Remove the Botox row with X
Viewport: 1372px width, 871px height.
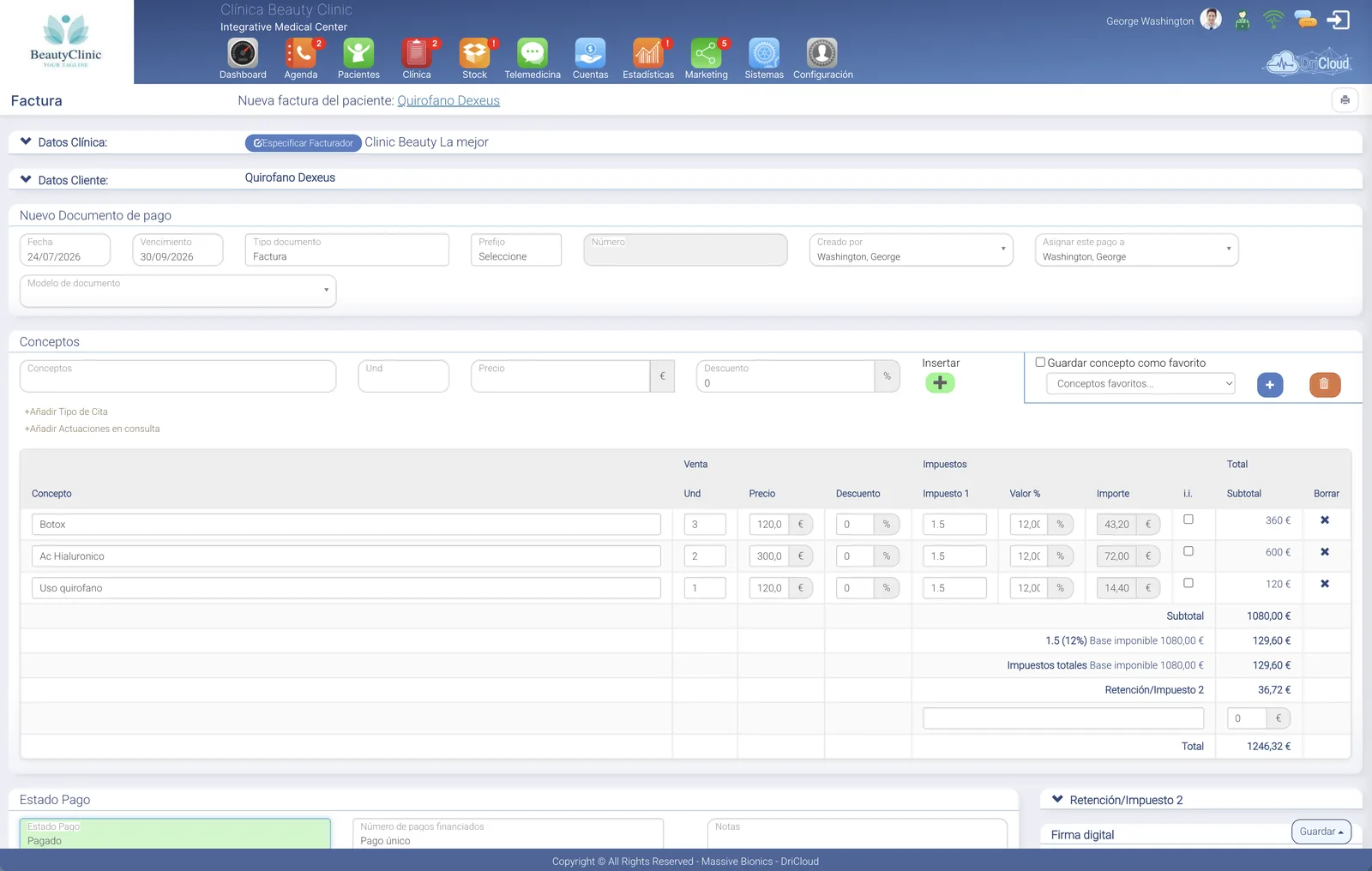click(1325, 520)
